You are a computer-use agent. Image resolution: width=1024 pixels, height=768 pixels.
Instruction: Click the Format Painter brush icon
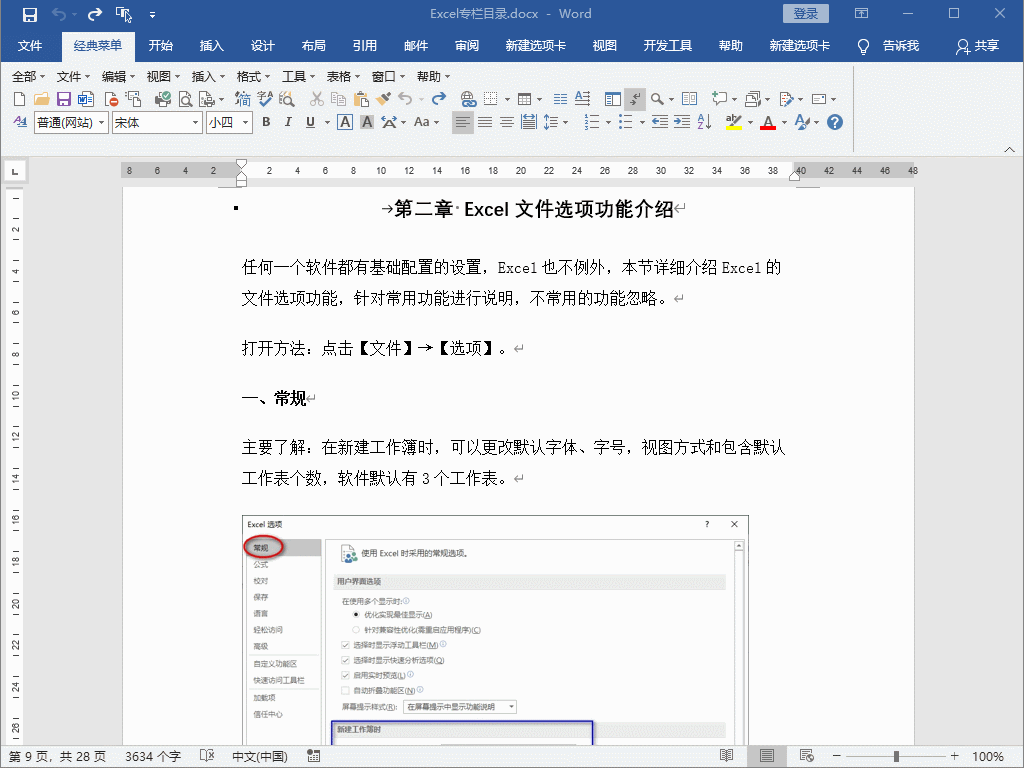(x=383, y=99)
